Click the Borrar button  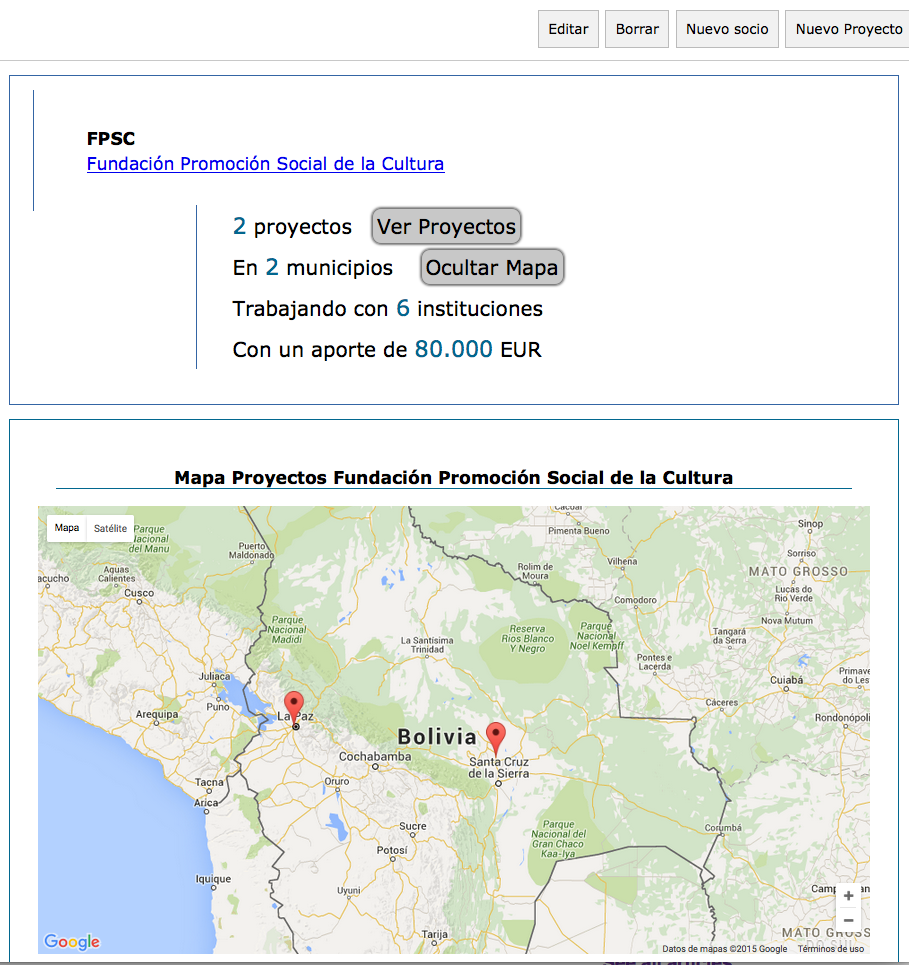(x=637, y=29)
